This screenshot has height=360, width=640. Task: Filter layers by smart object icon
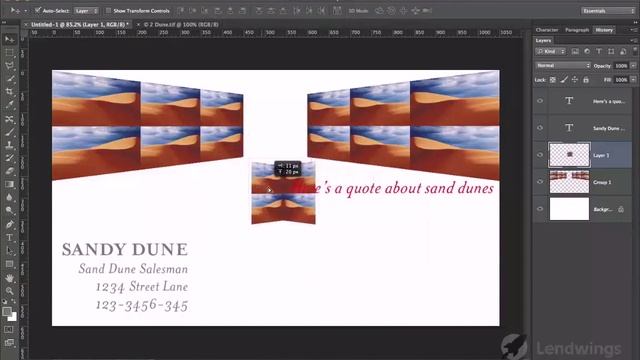(x=623, y=51)
